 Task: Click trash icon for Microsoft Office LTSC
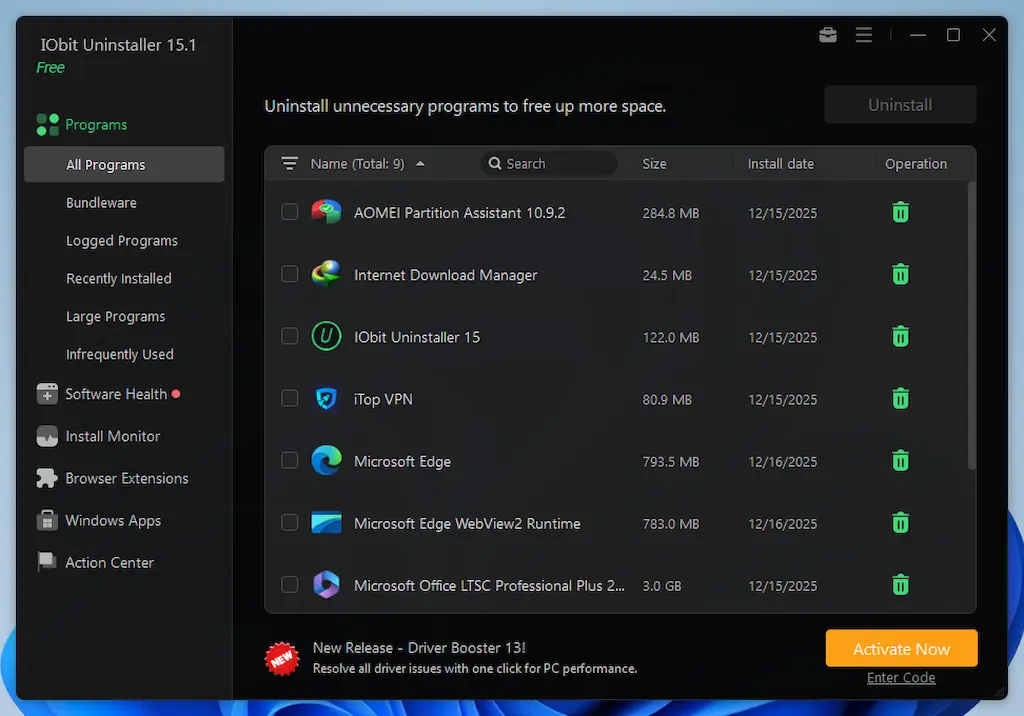point(901,585)
